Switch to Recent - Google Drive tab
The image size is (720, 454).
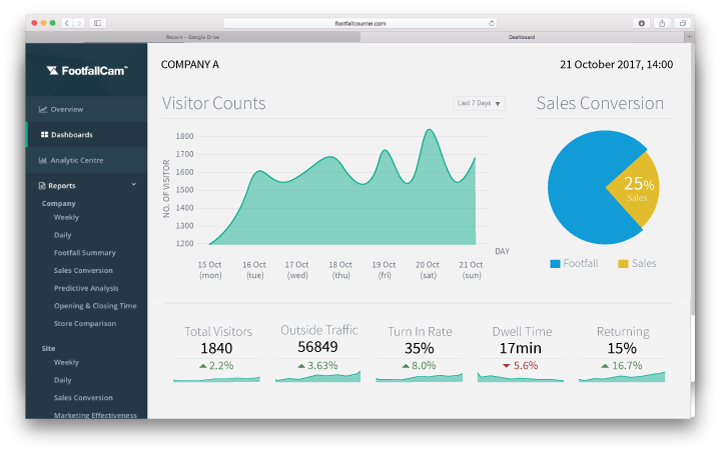coord(193,37)
